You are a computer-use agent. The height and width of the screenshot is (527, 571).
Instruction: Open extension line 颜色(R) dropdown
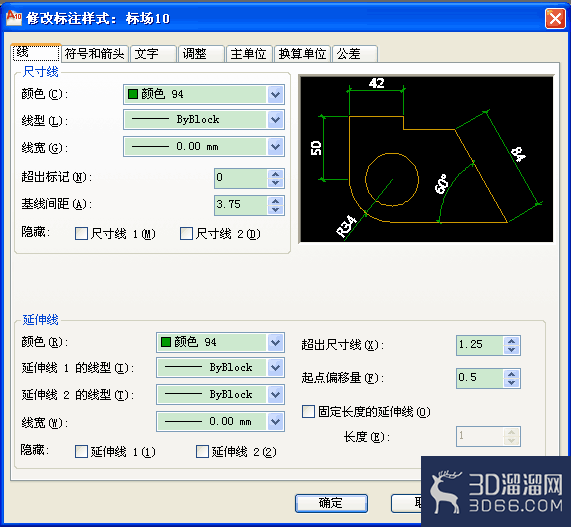coord(276,342)
